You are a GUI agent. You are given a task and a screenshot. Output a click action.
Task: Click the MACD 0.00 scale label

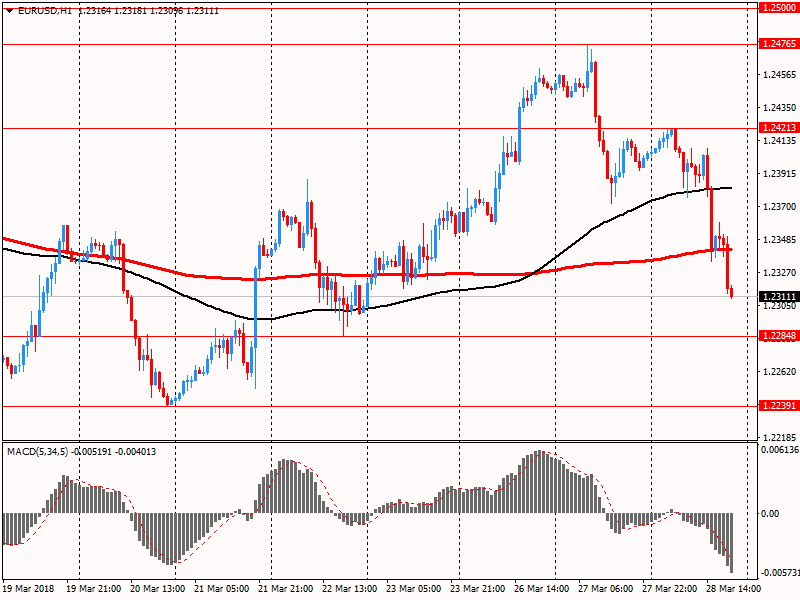[770, 513]
